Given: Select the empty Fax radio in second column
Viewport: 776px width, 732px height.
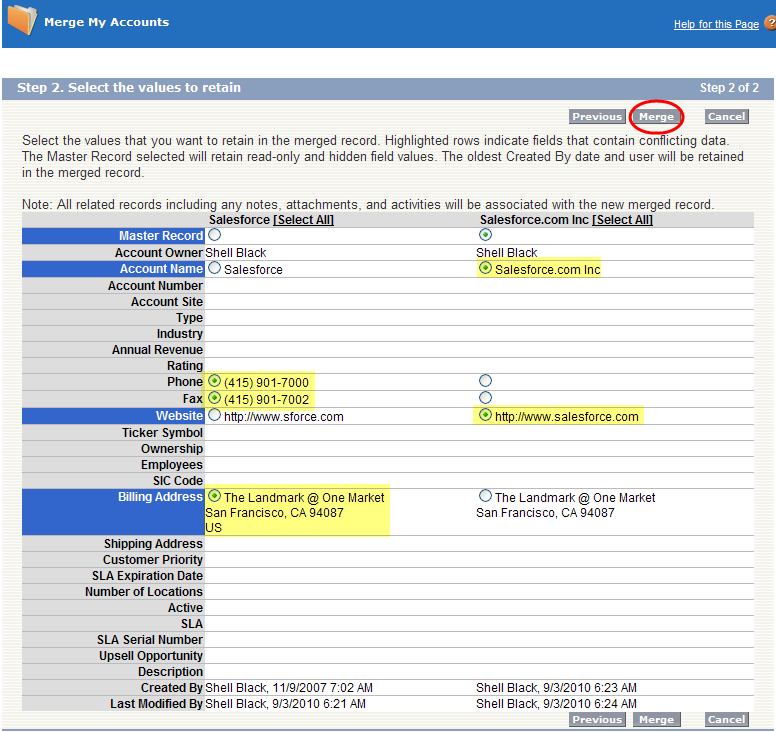Looking at the screenshot, I should click(x=485, y=398).
